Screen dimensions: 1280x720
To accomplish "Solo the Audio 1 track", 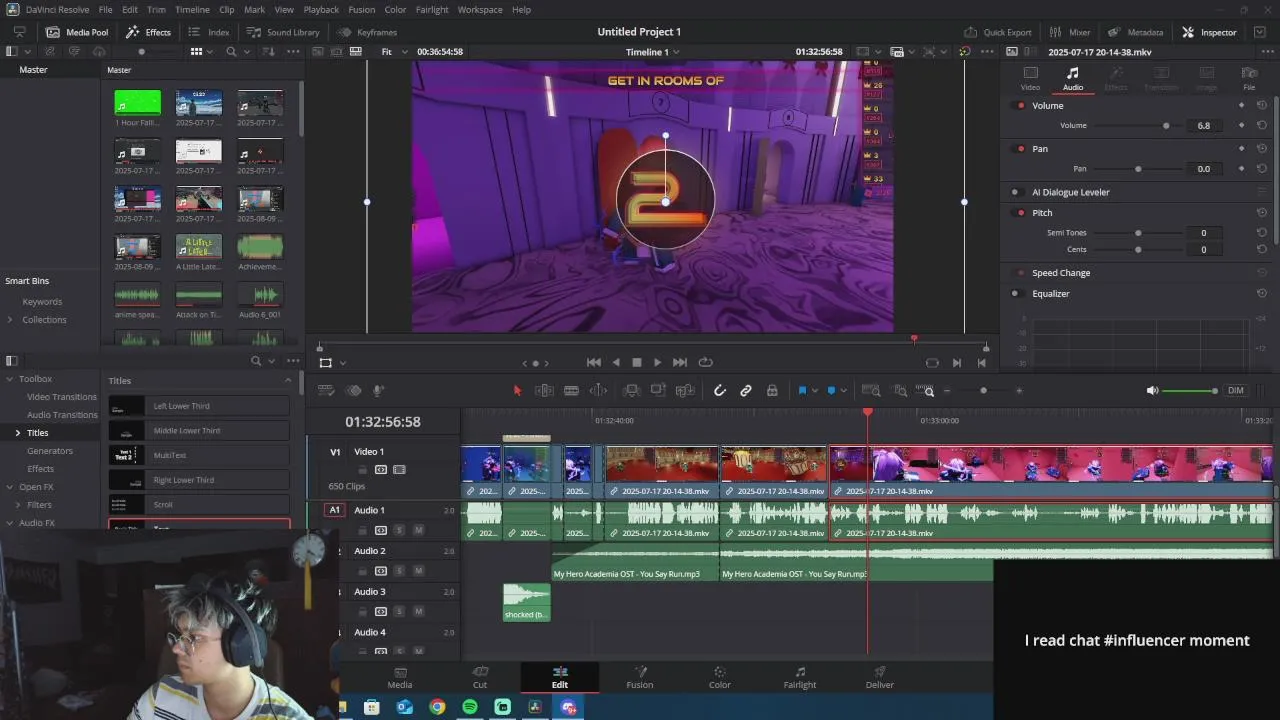I will [x=399, y=530].
